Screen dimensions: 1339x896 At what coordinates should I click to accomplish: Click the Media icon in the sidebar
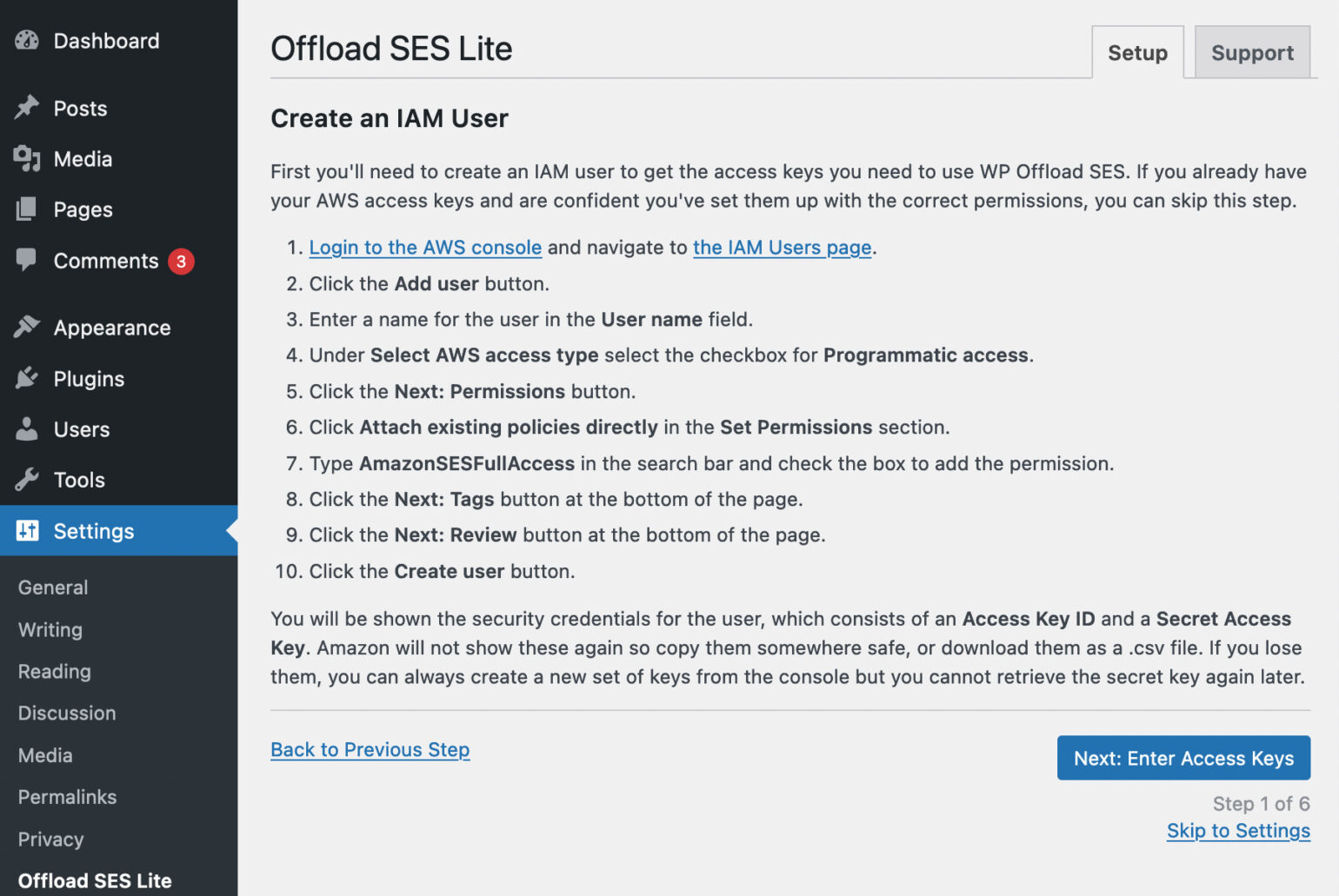tap(27, 158)
